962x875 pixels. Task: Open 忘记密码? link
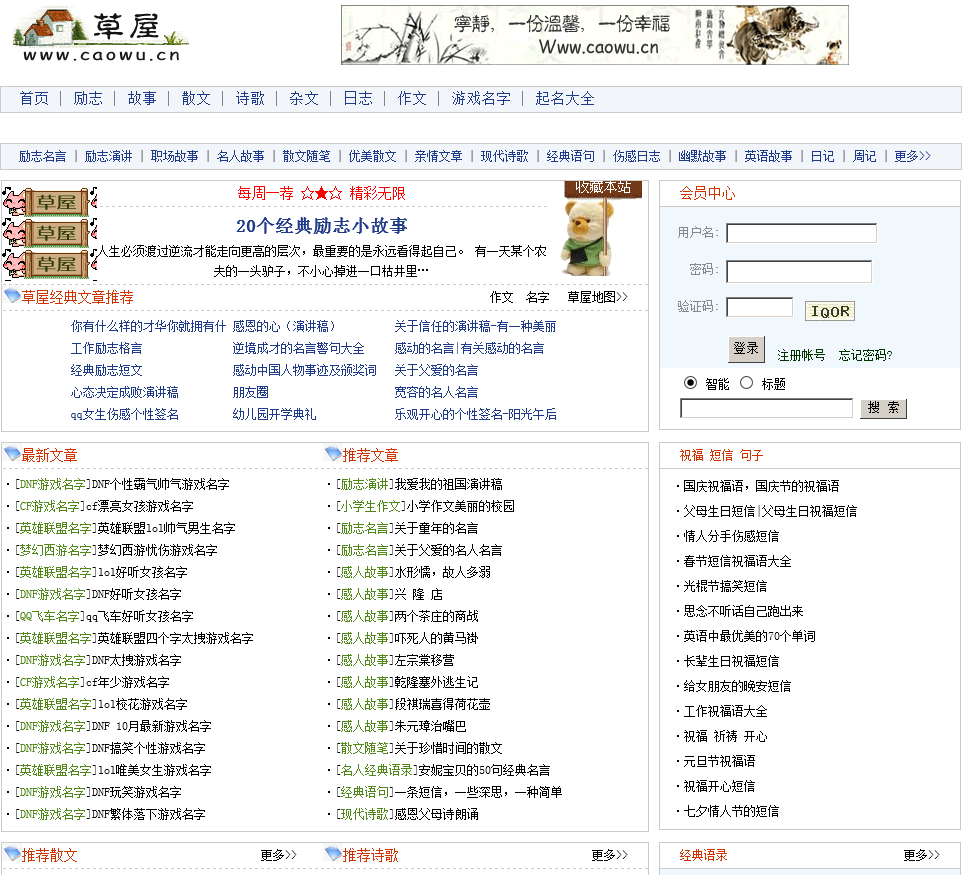(866, 355)
